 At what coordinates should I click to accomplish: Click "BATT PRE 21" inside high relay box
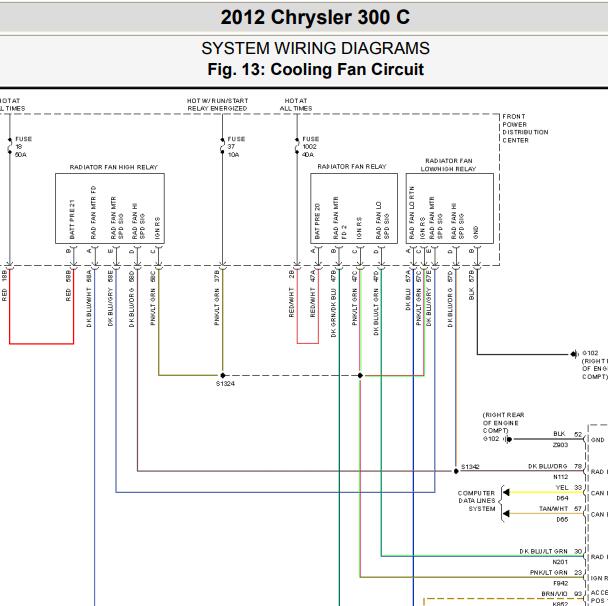(x=72, y=219)
